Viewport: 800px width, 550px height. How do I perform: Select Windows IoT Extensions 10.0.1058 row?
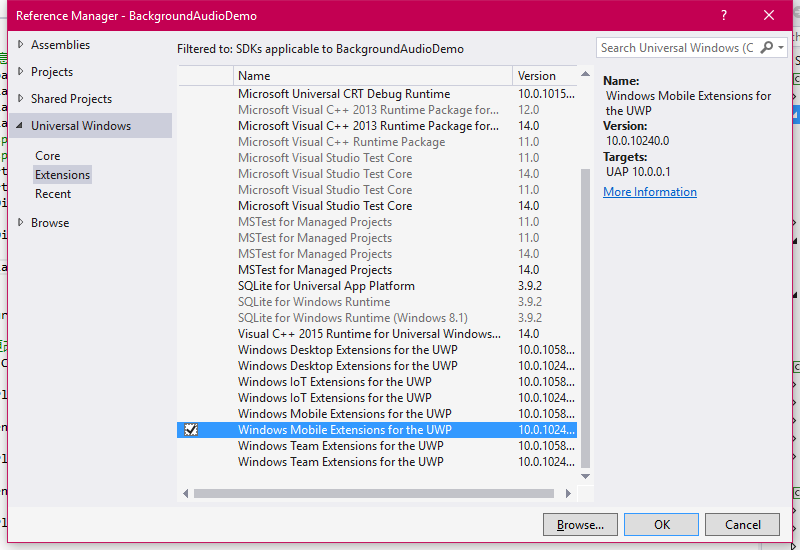click(377, 382)
